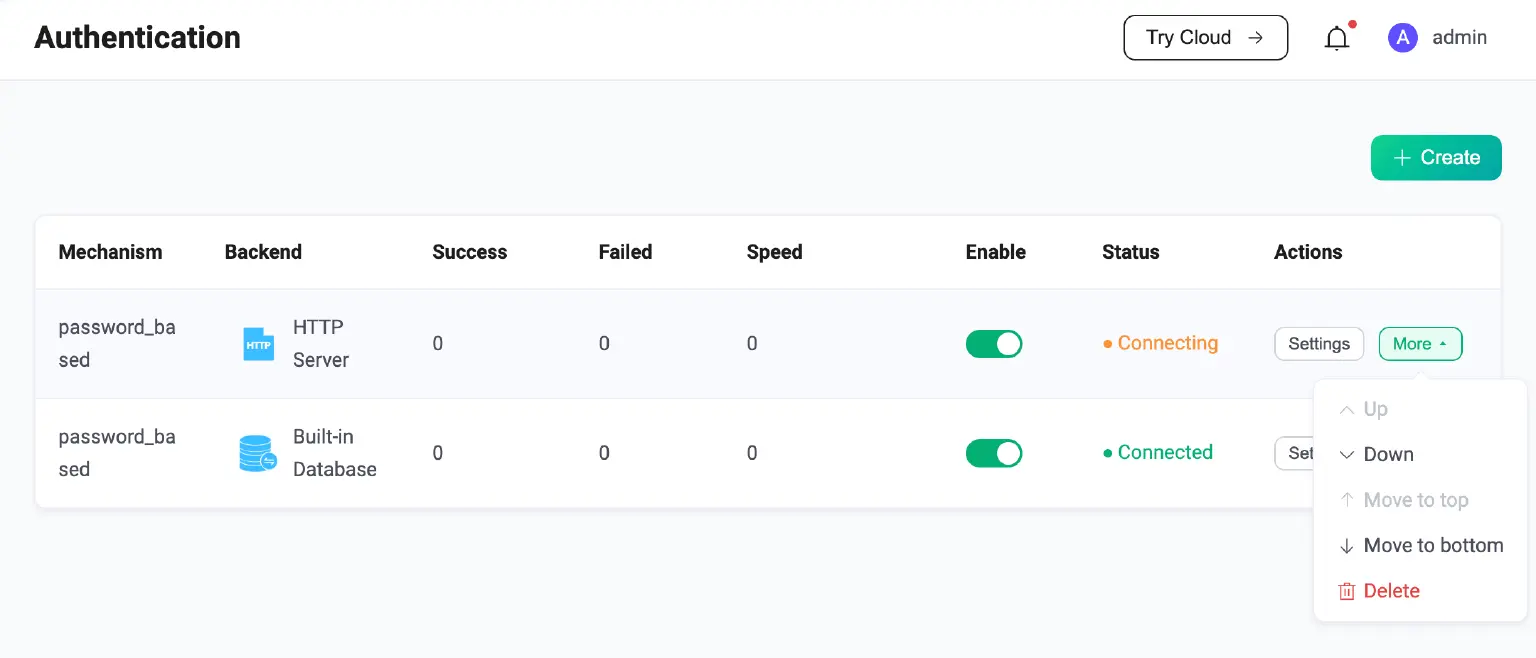Disable the Built-in Database authenticator toggle
Image resolution: width=1536 pixels, height=658 pixels.
pos(993,453)
